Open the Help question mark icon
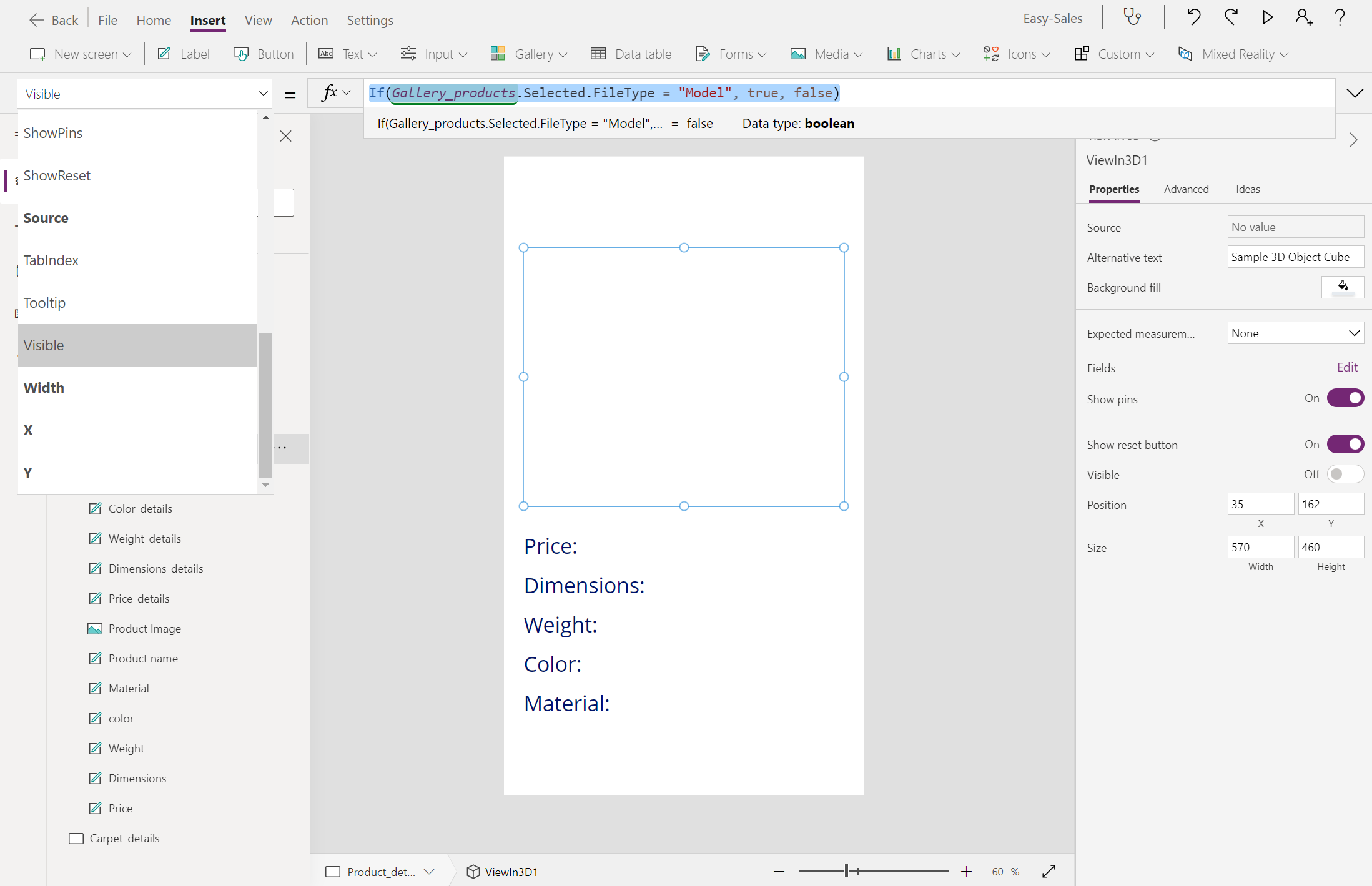The width and height of the screenshot is (1372, 886). pos(1340,17)
